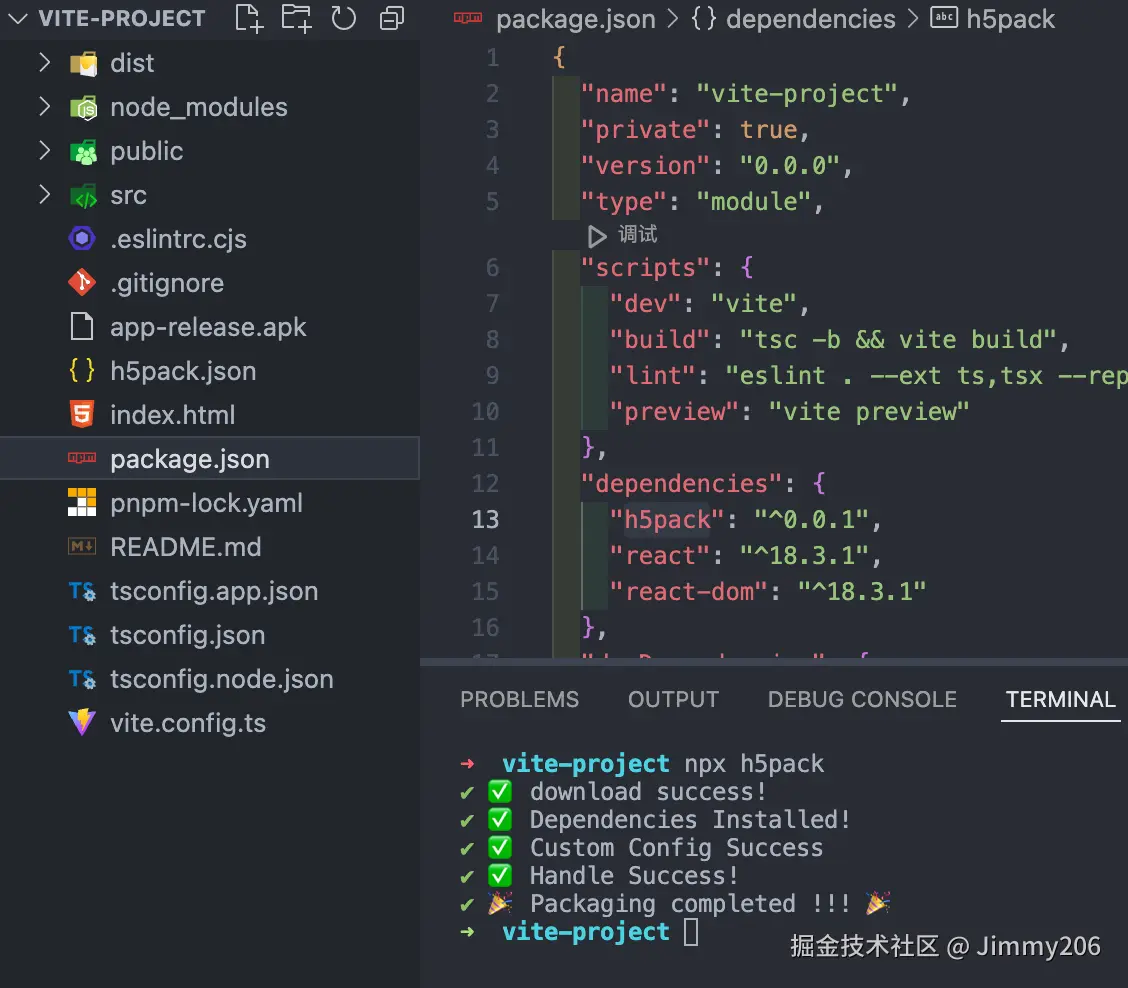Open pnpm-lock.yaml file

[206, 503]
